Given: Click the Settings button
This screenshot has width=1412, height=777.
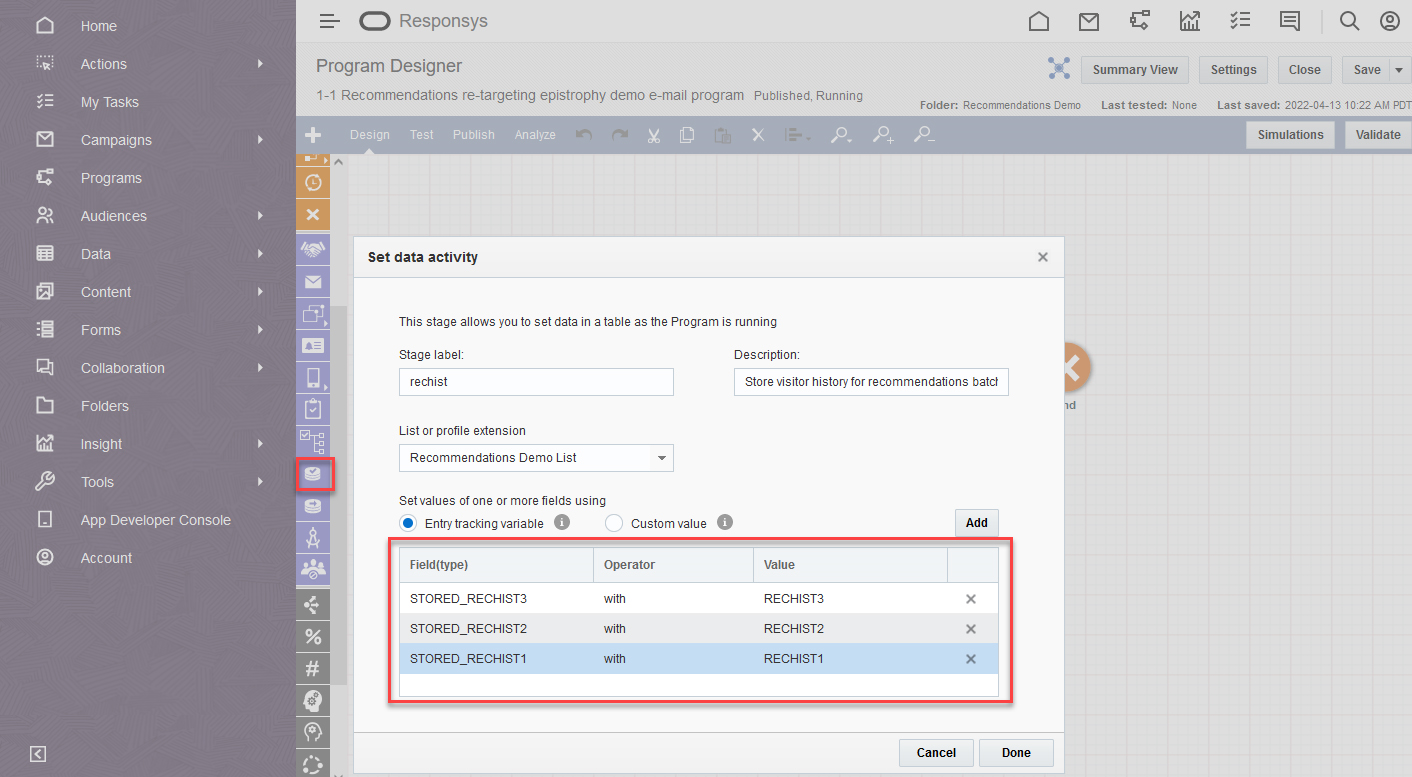Looking at the screenshot, I should pos(1233,70).
